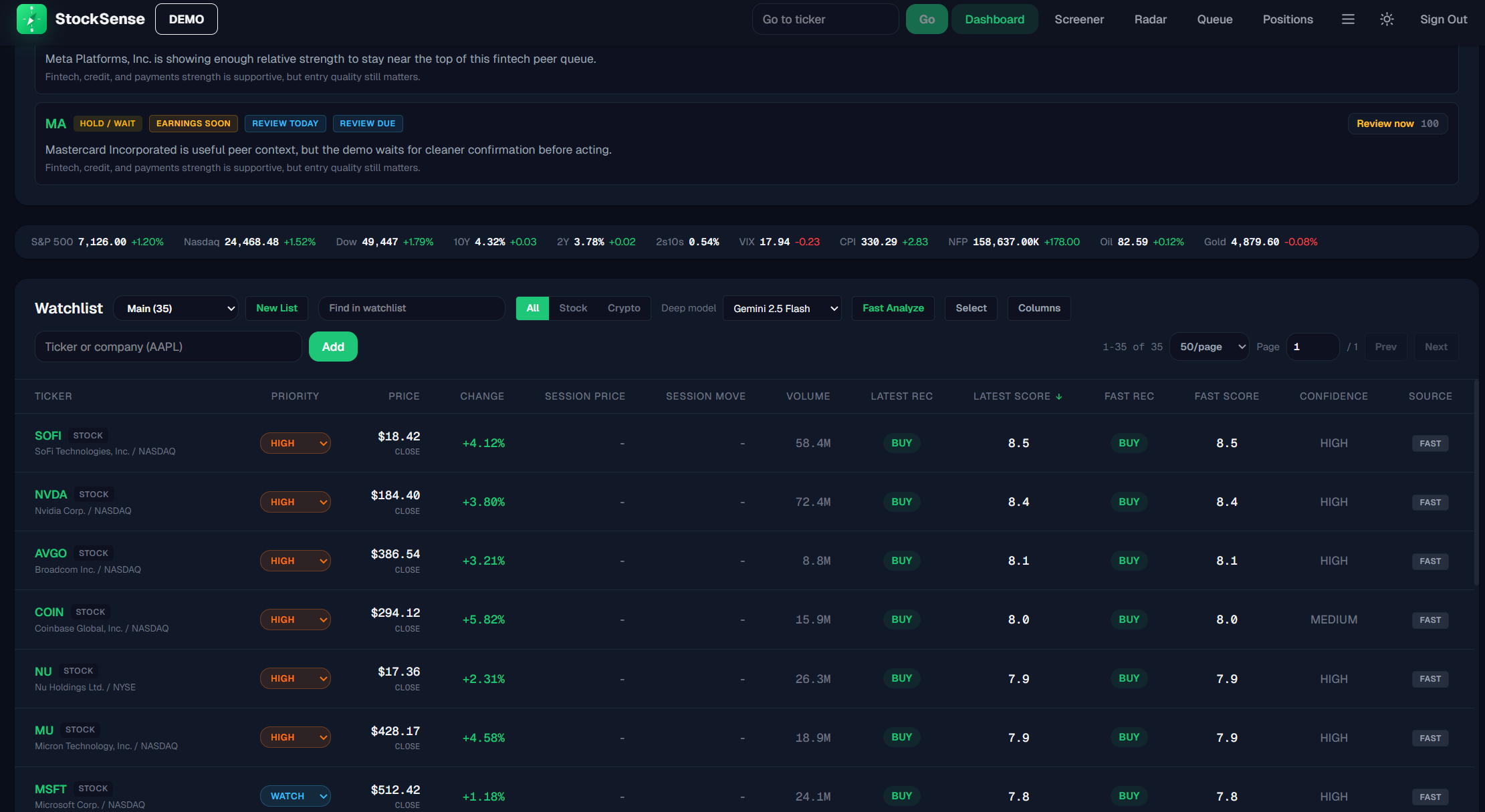Screen dimensions: 1485x812
Task: Filter watchlist to Stock only
Action: (x=573, y=308)
